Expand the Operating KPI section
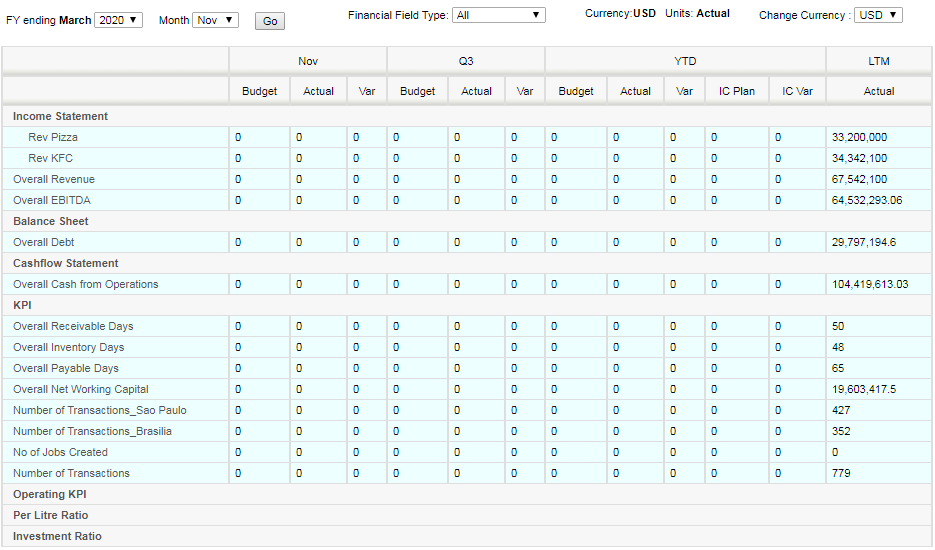The height and width of the screenshot is (550, 935). [x=49, y=495]
